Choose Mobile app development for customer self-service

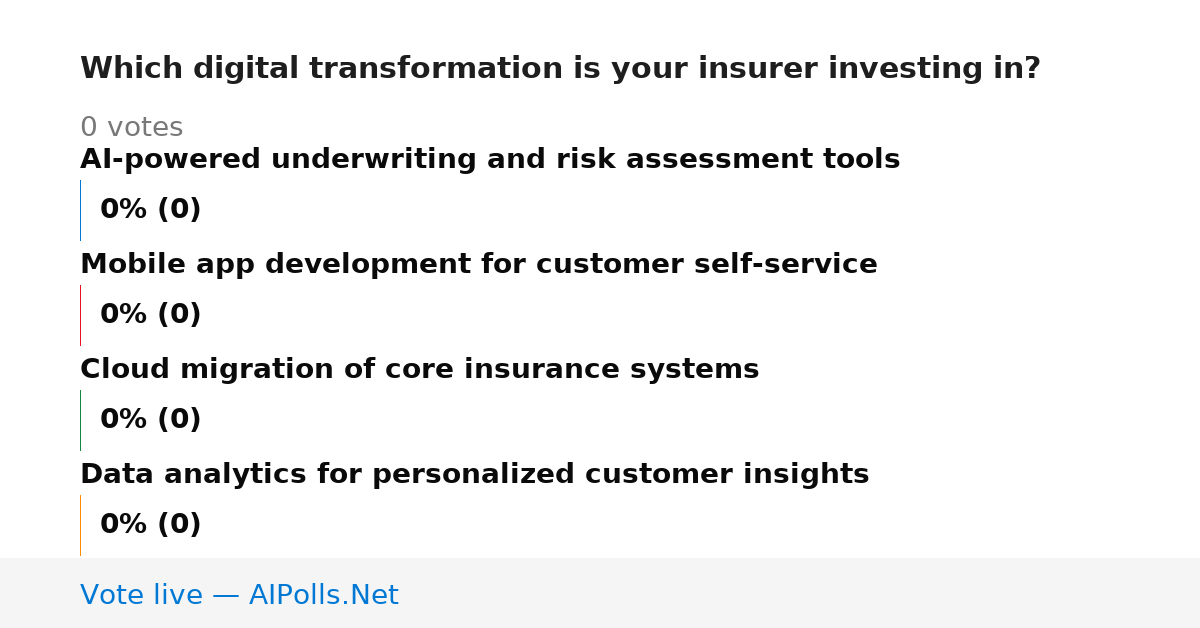pyautogui.click(x=479, y=265)
